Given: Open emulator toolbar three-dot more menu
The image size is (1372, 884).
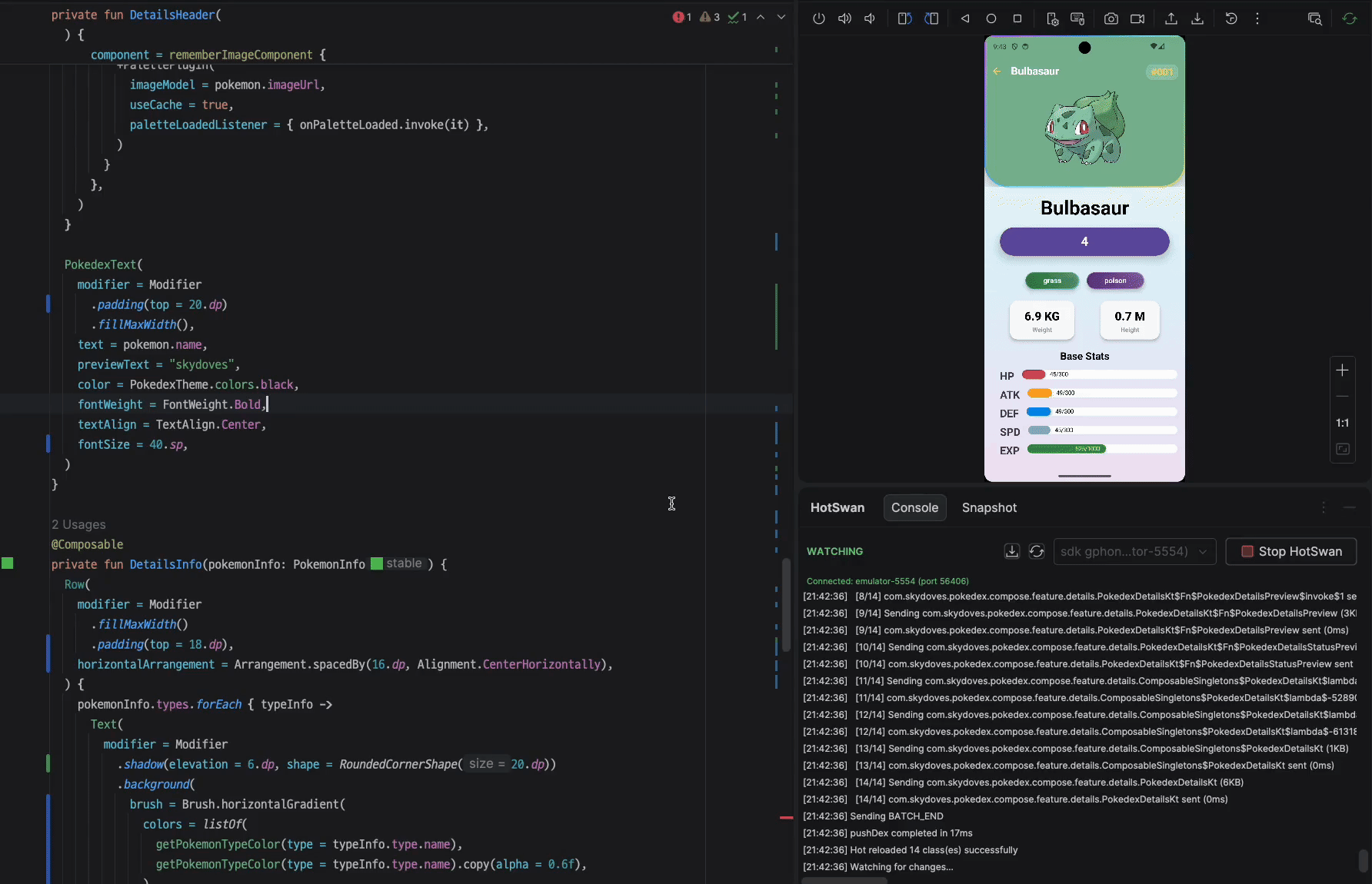Looking at the screenshot, I should (1257, 18).
